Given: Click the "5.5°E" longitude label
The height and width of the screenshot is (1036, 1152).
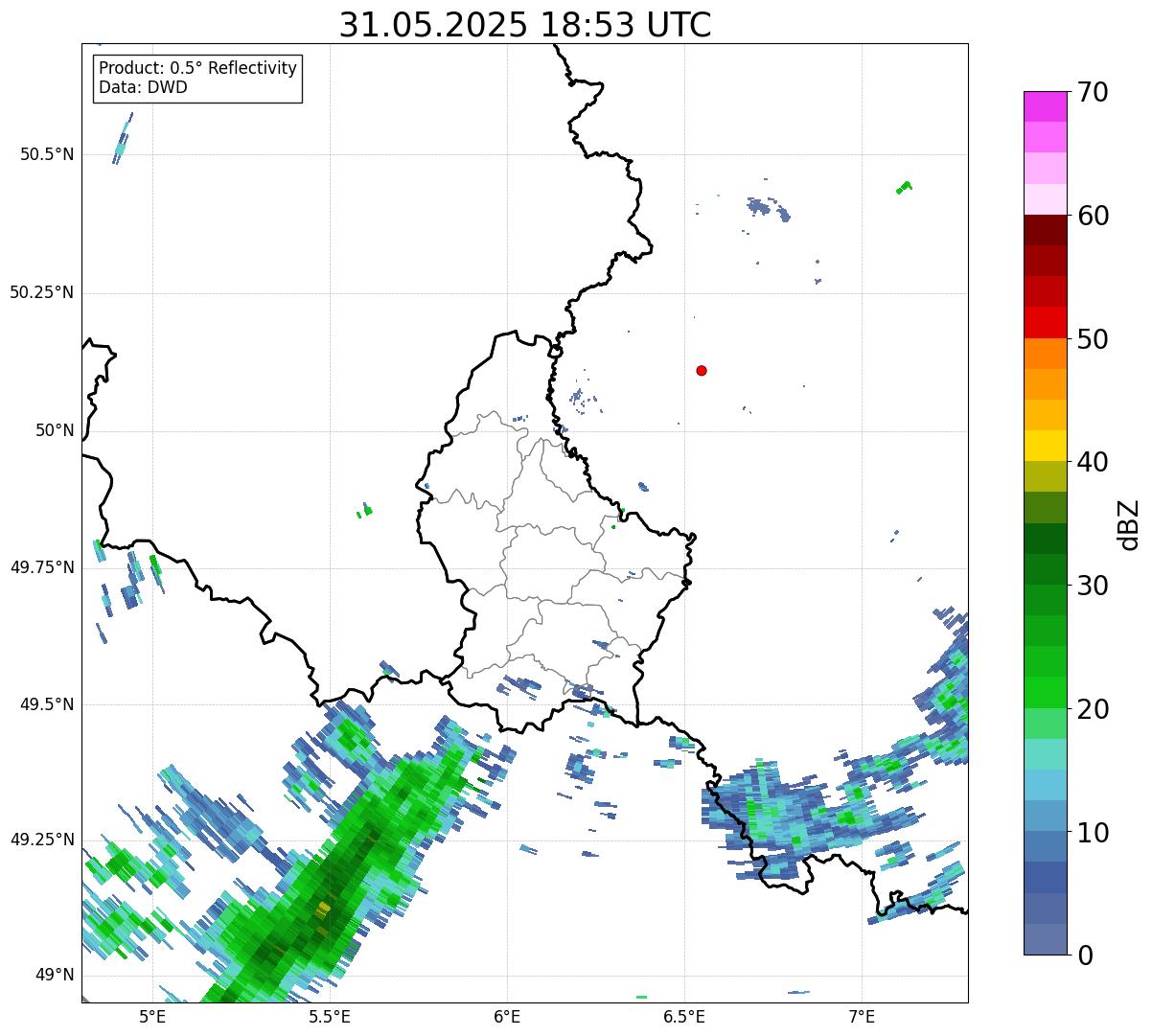Looking at the screenshot, I should pos(330,1016).
